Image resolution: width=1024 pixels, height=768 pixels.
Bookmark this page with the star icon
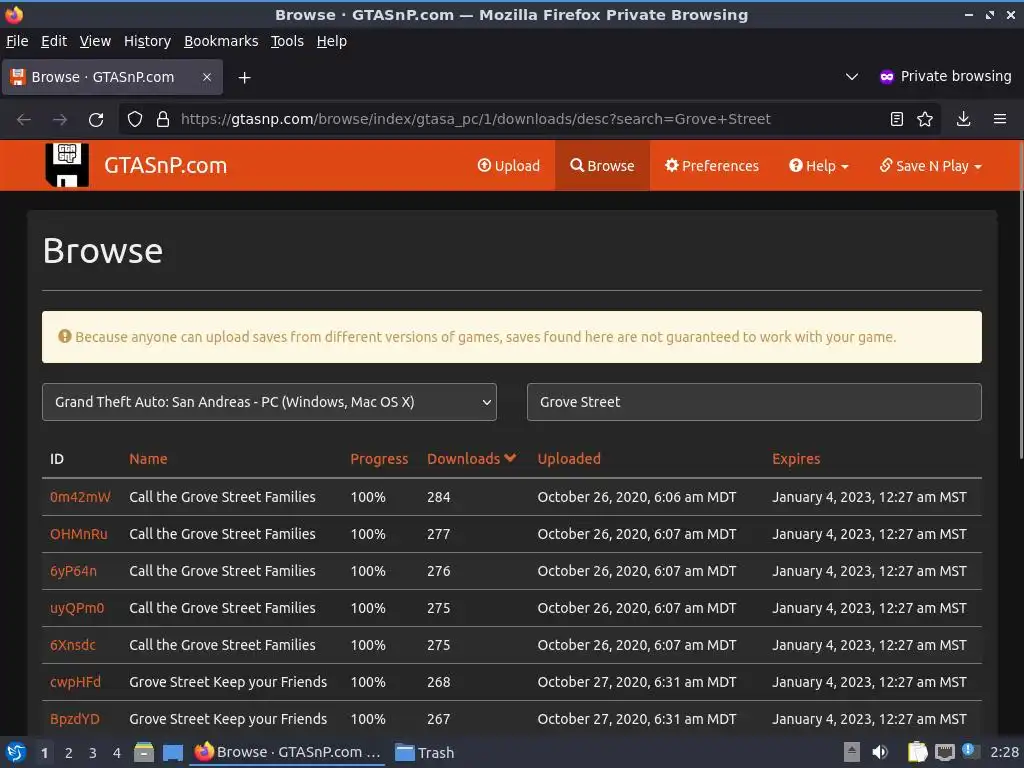coord(925,119)
